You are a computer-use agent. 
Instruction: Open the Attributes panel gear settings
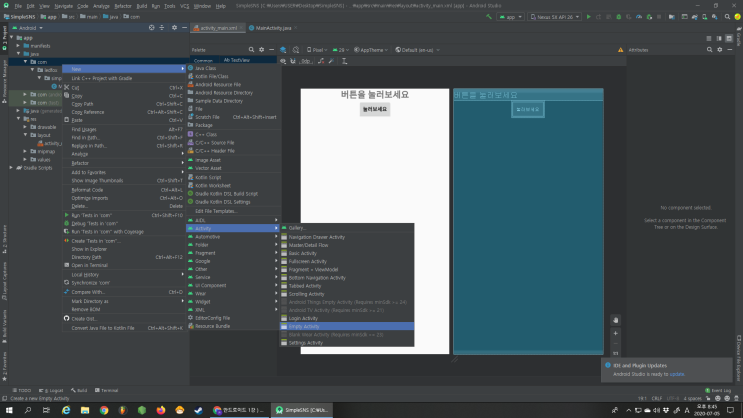click(720, 50)
